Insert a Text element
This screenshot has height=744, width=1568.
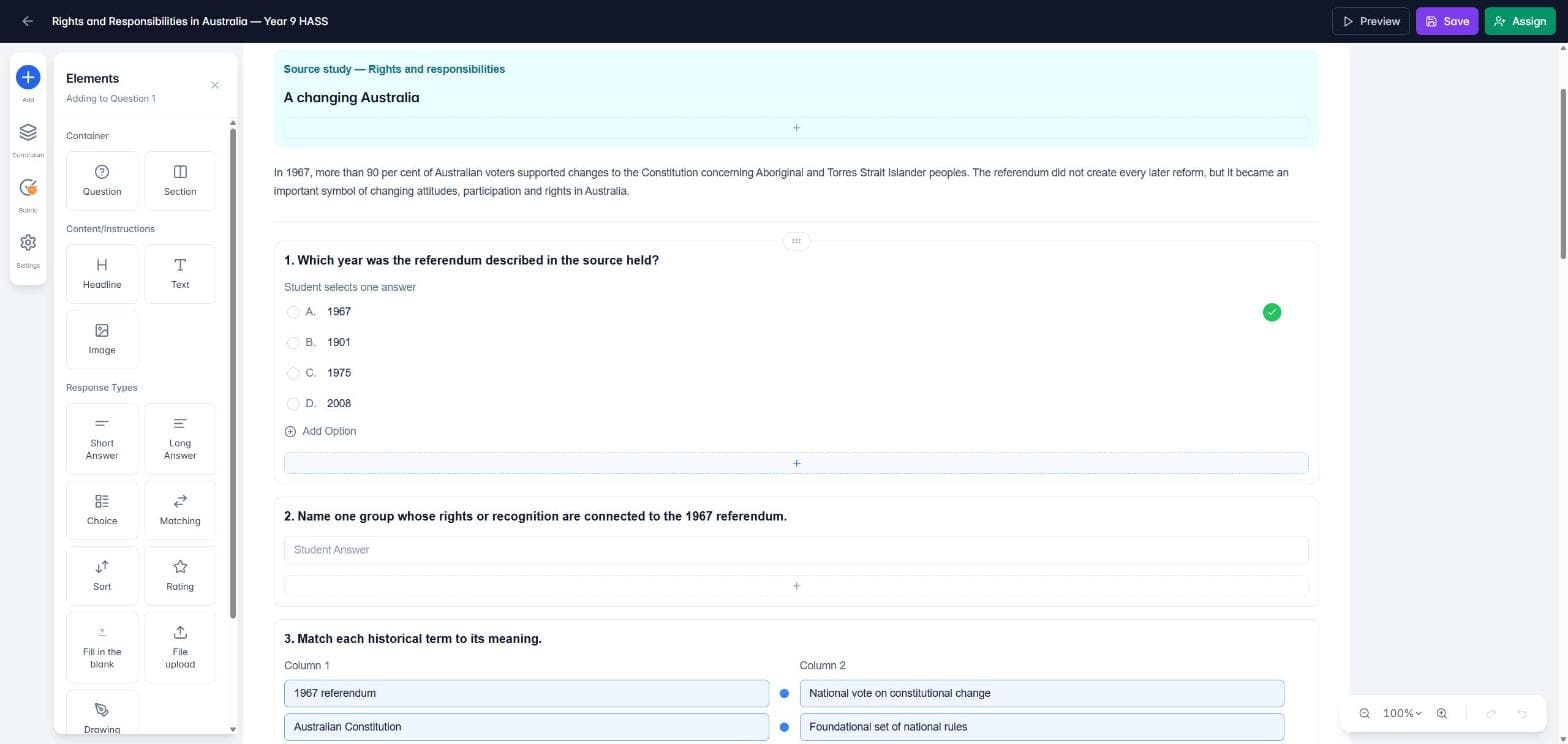pyautogui.click(x=180, y=274)
